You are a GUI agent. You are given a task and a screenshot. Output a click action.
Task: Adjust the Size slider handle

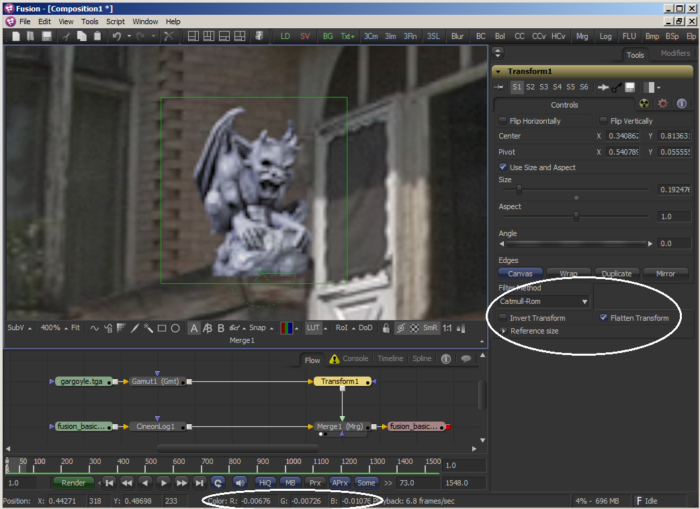pyautogui.click(x=519, y=190)
